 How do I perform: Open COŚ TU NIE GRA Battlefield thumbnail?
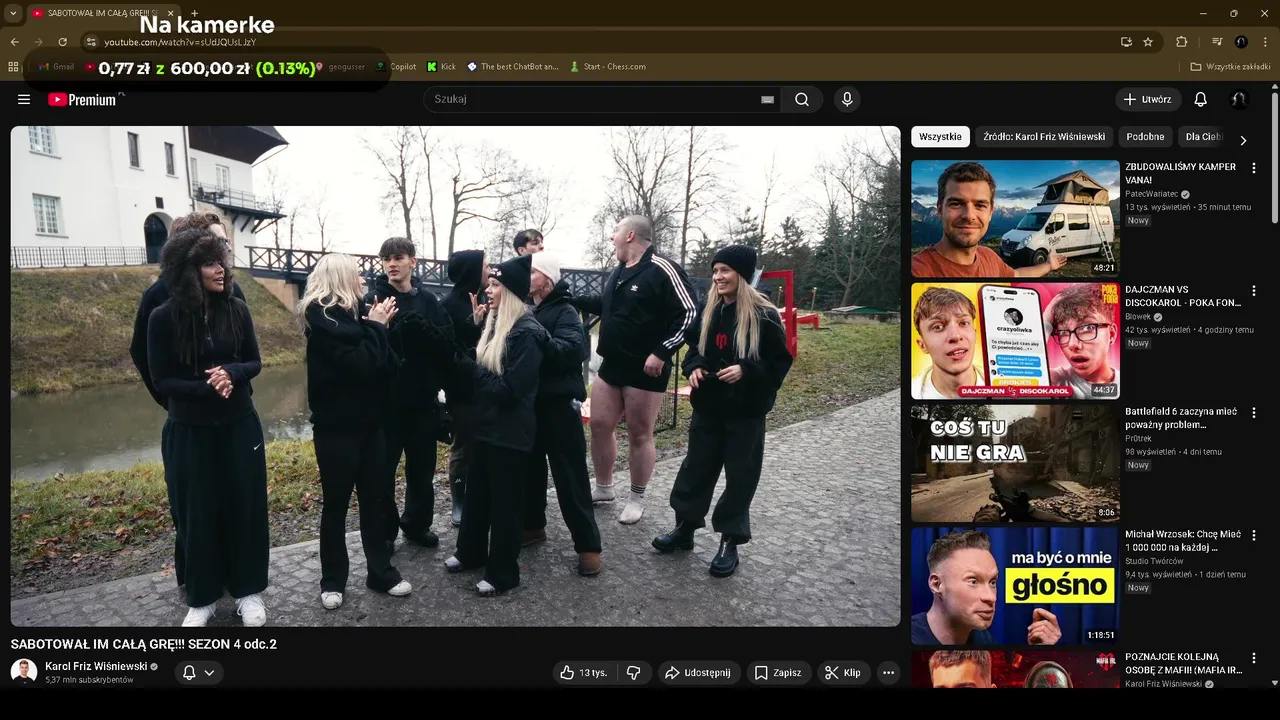pos(1015,463)
